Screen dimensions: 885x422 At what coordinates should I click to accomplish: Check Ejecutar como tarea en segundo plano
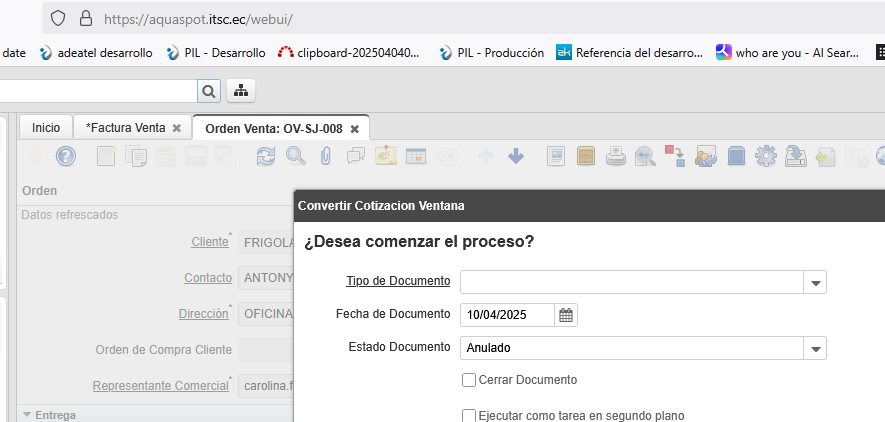(x=469, y=416)
